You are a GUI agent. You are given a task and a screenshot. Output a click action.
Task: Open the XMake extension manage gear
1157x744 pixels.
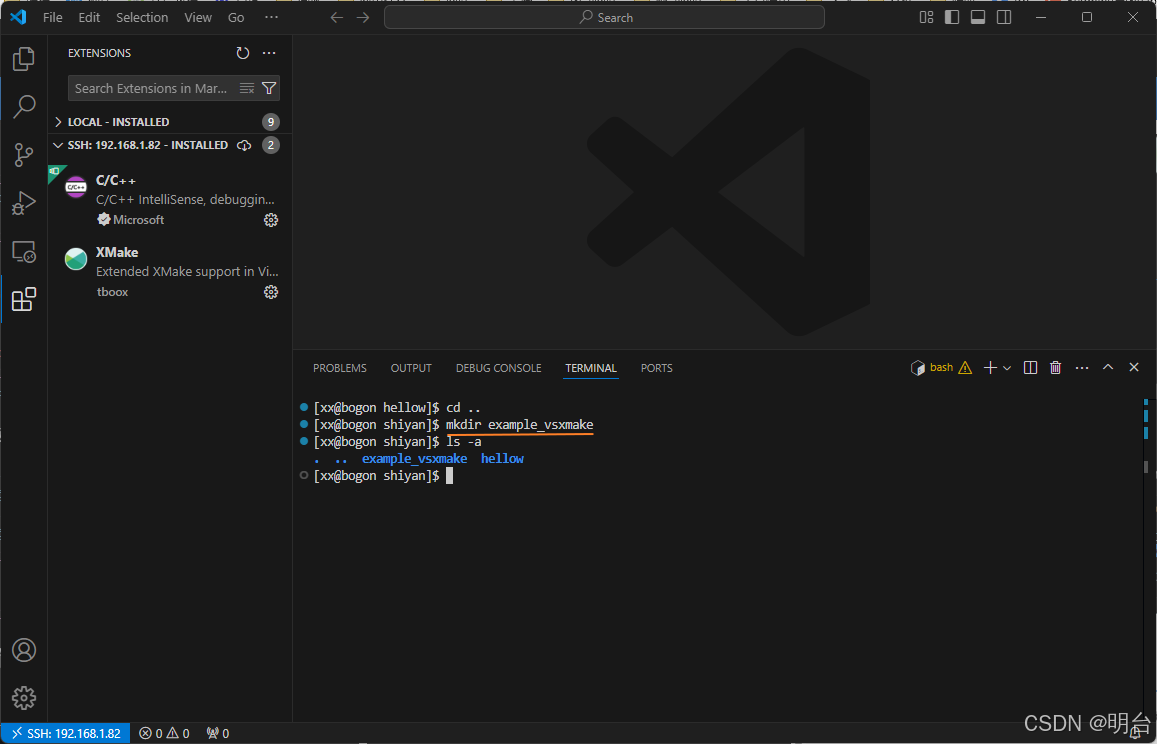point(271,292)
